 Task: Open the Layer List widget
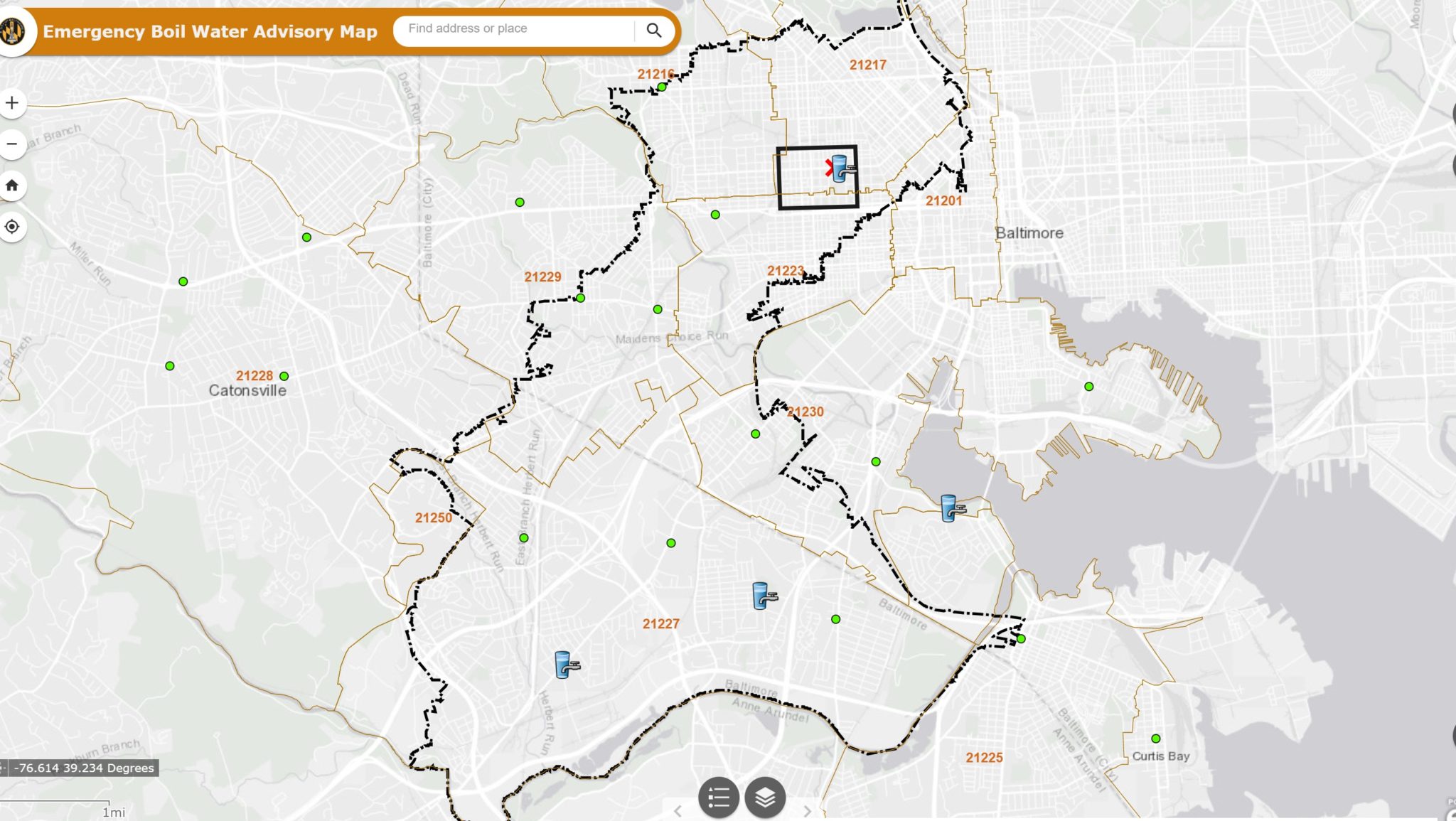[x=764, y=798]
